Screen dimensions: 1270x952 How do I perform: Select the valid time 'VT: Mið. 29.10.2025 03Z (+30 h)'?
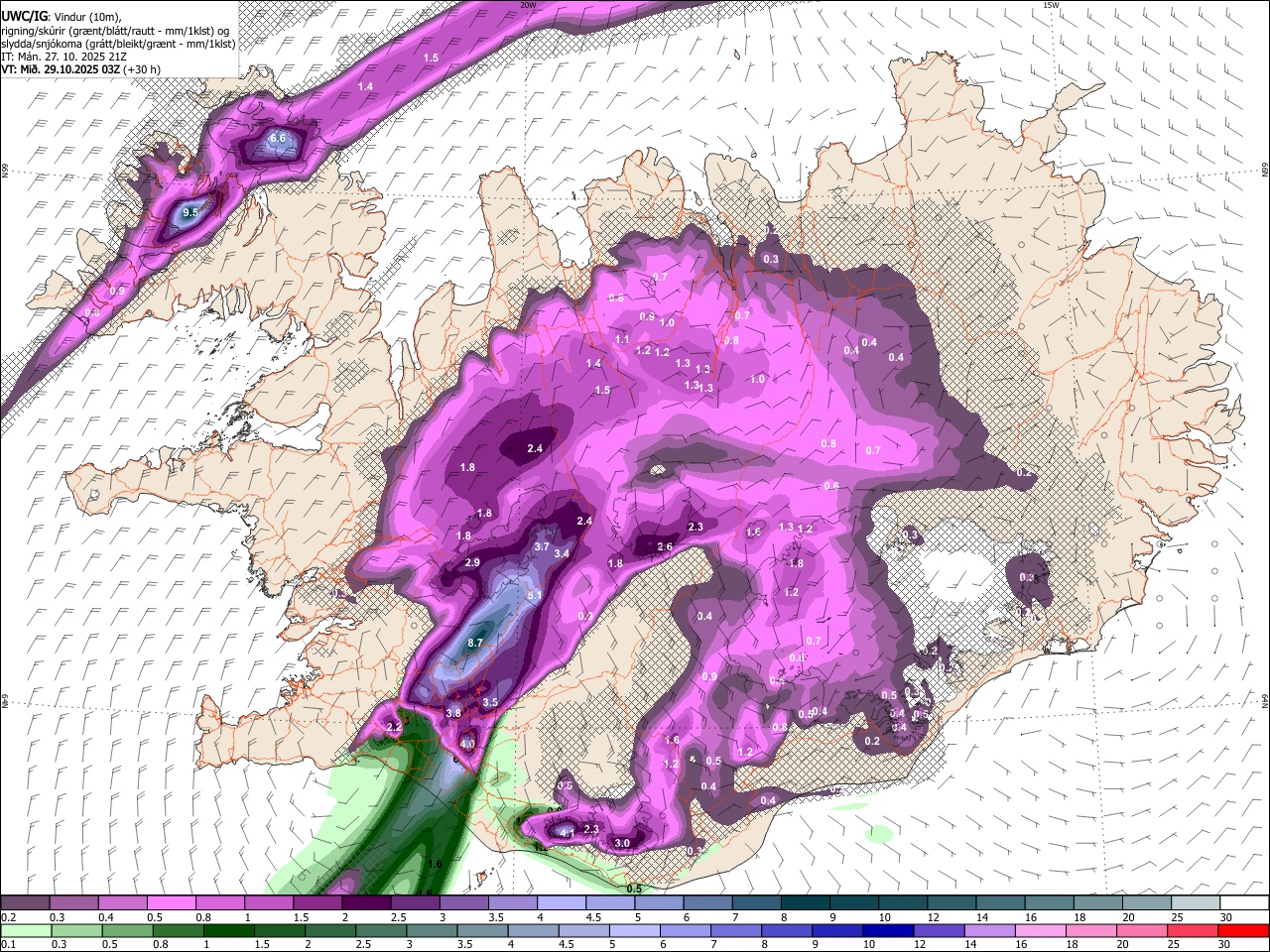80,69
